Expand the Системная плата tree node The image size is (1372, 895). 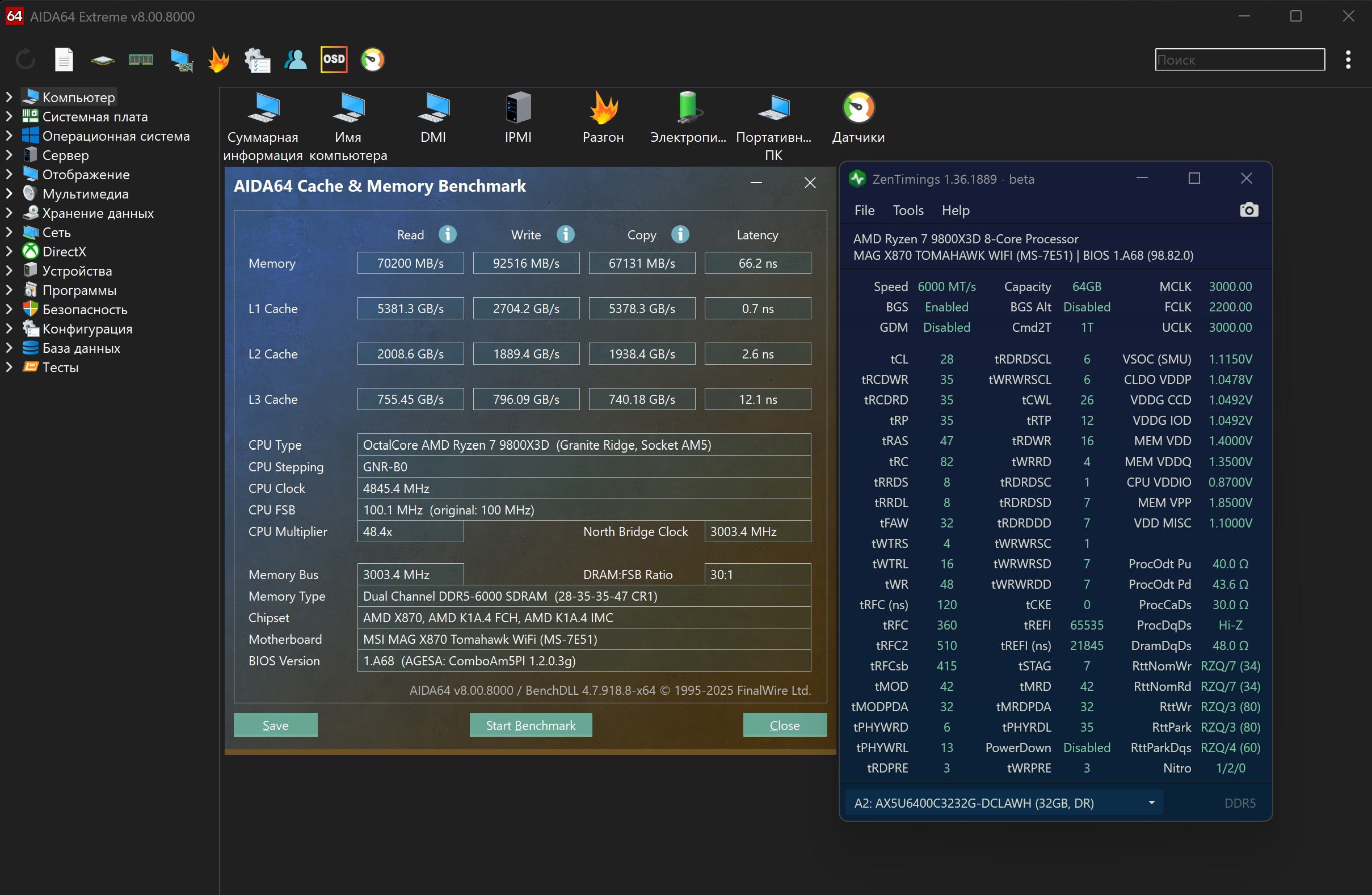click(x=9, y=116)
